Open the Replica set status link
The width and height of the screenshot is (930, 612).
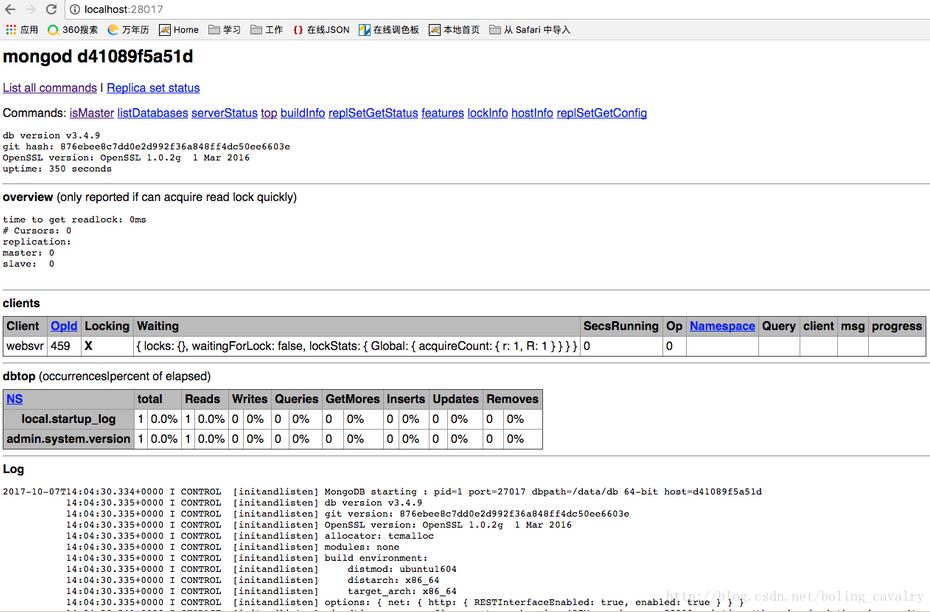[x=153, y=88]
